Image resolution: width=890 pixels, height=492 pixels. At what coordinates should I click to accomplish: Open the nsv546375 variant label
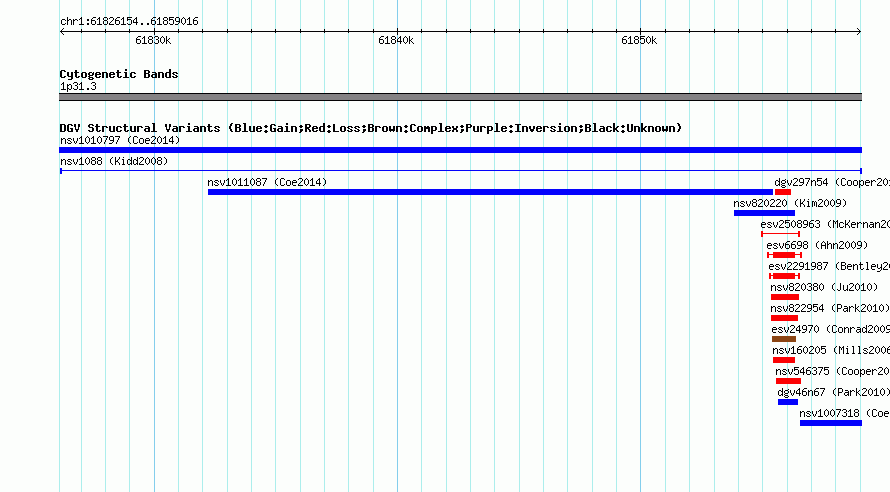coord(833,371)
